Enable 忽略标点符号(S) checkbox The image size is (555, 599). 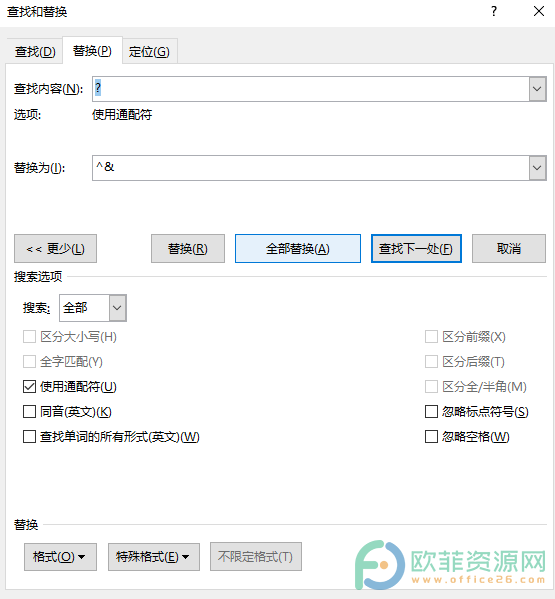tap(431, 412)
